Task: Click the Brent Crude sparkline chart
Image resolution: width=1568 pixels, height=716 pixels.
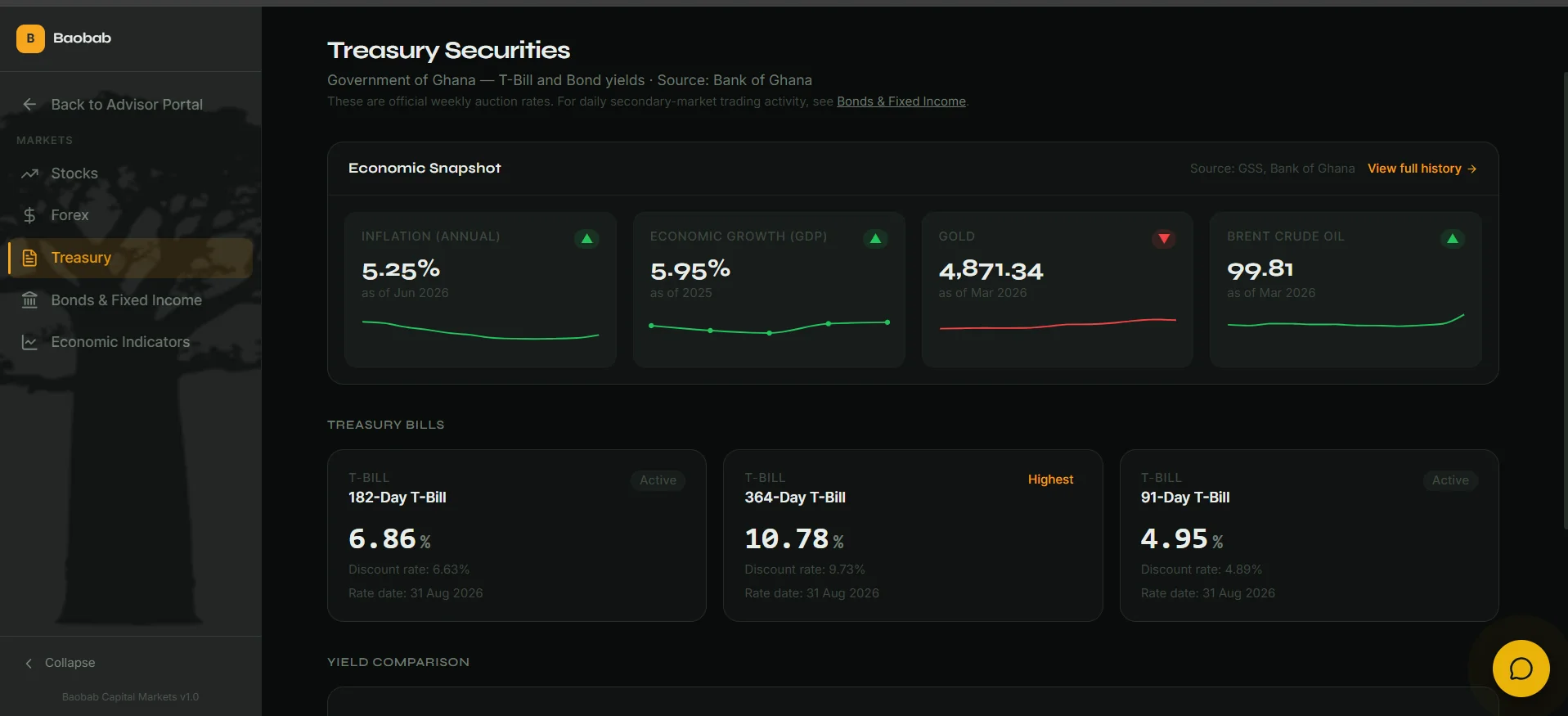Action: coord(1346,321)
